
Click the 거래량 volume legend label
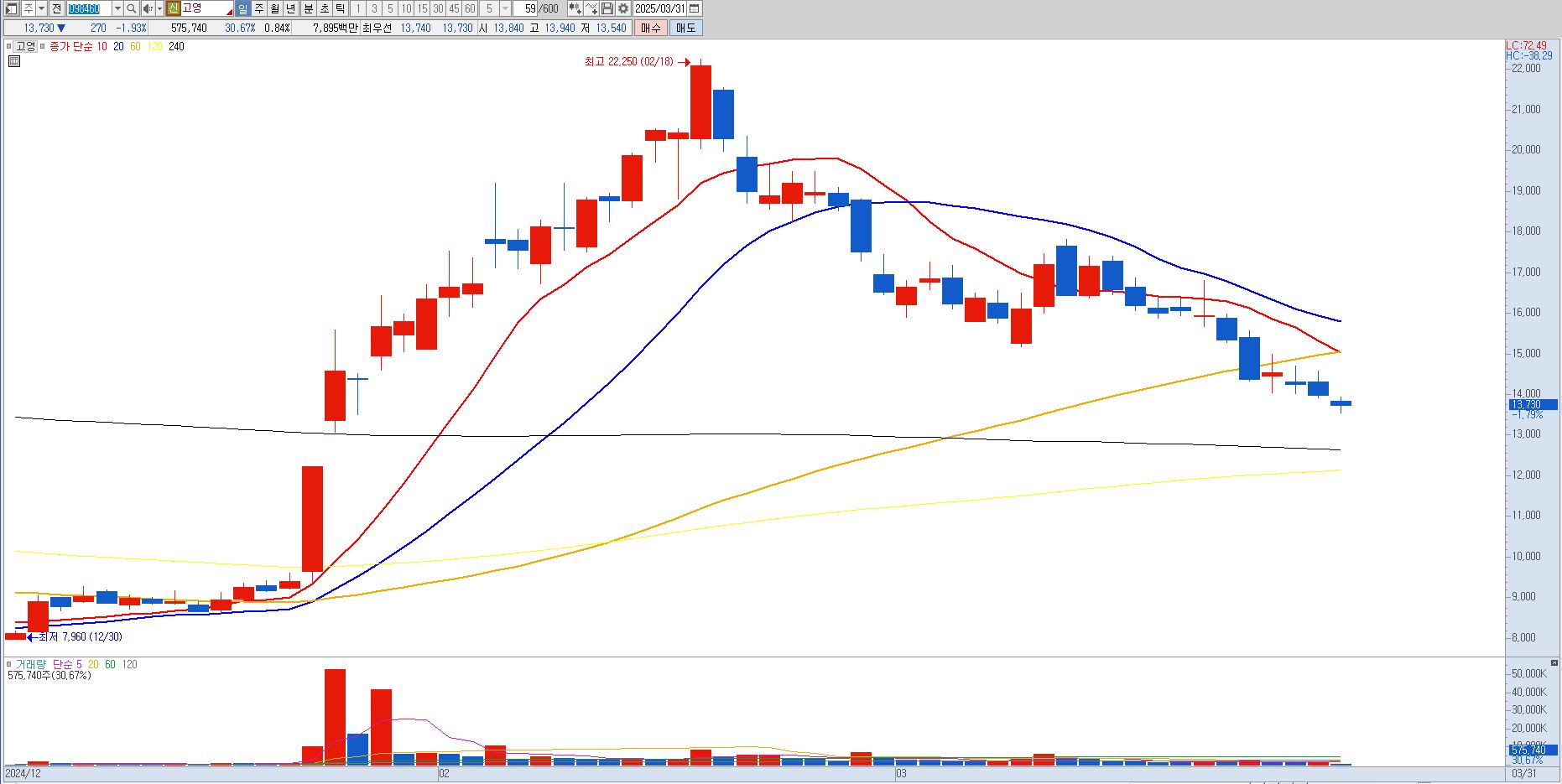pyautogui.click(x=31, y=664)
